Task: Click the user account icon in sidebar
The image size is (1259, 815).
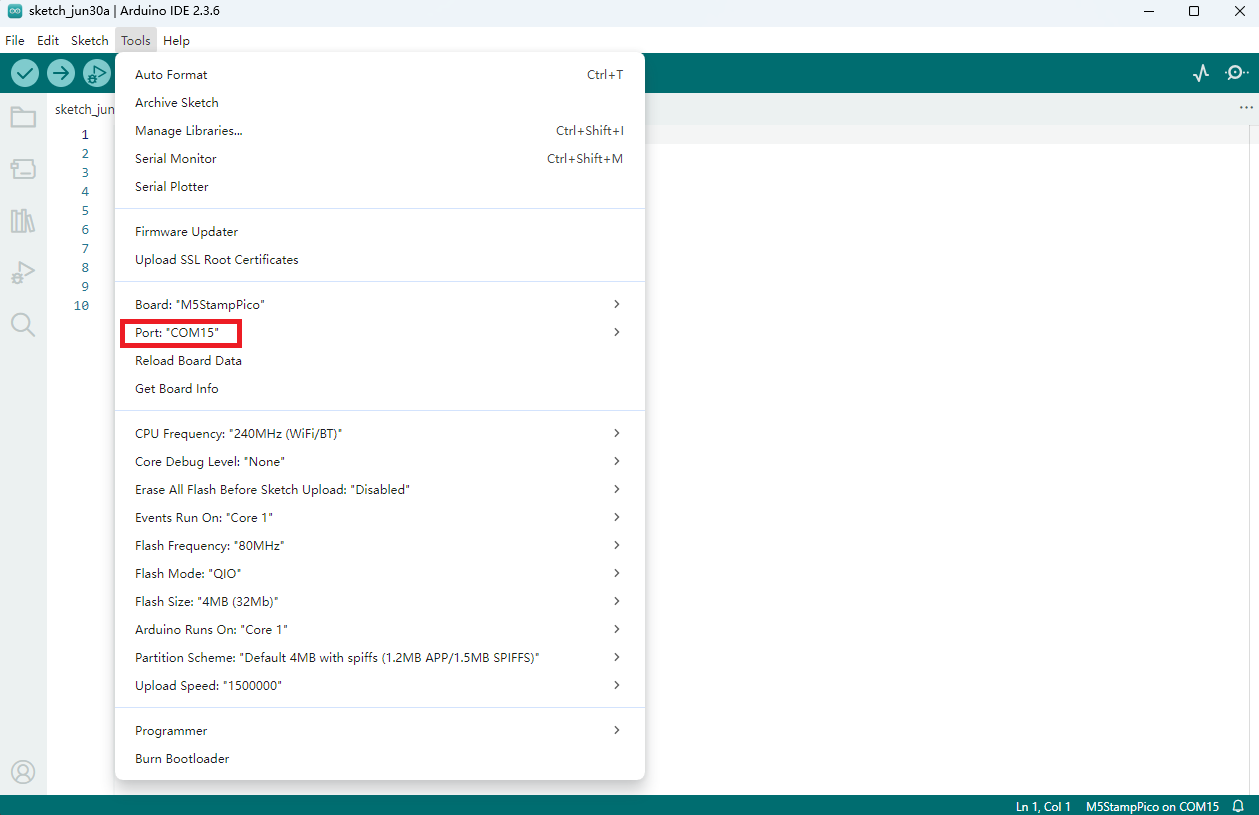Action: click(23, 772)
